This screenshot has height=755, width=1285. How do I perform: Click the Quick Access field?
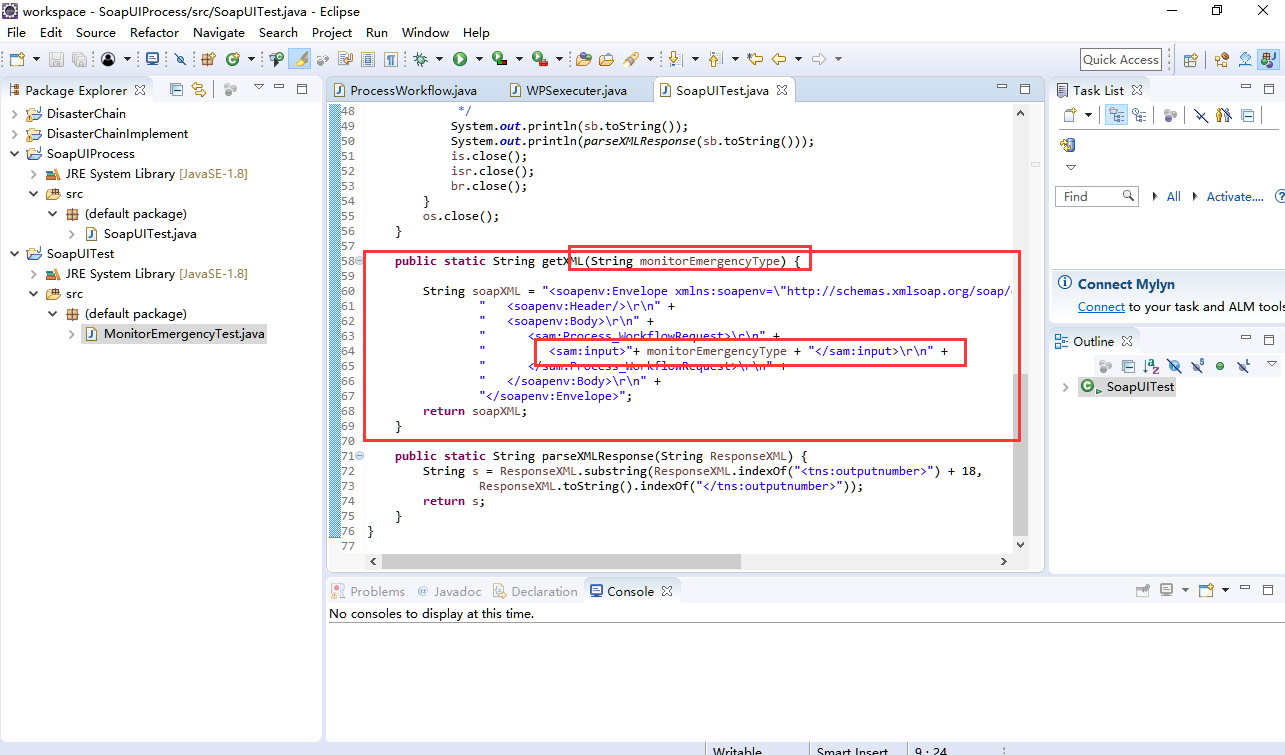1120,58
